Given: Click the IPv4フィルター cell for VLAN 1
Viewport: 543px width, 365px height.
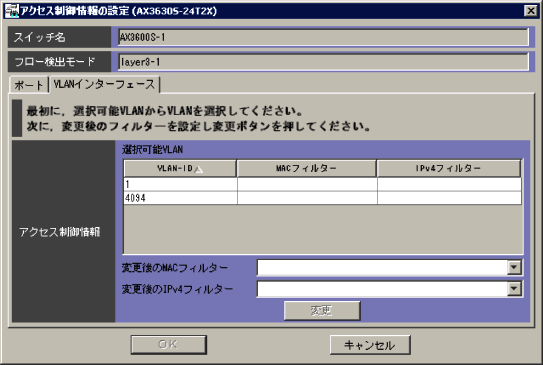Looking at the screenshot, I should [449, 184].
